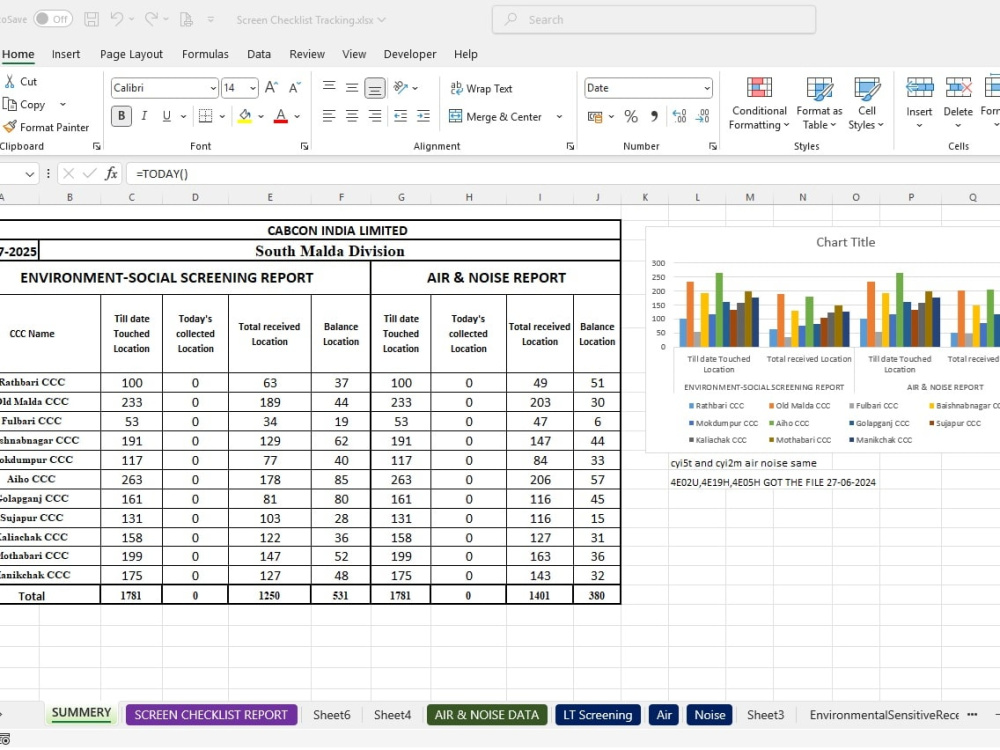This screenshot has width=1000, height=750.
Task: Click the Increase Indent icon
Action: pos(423,116)
